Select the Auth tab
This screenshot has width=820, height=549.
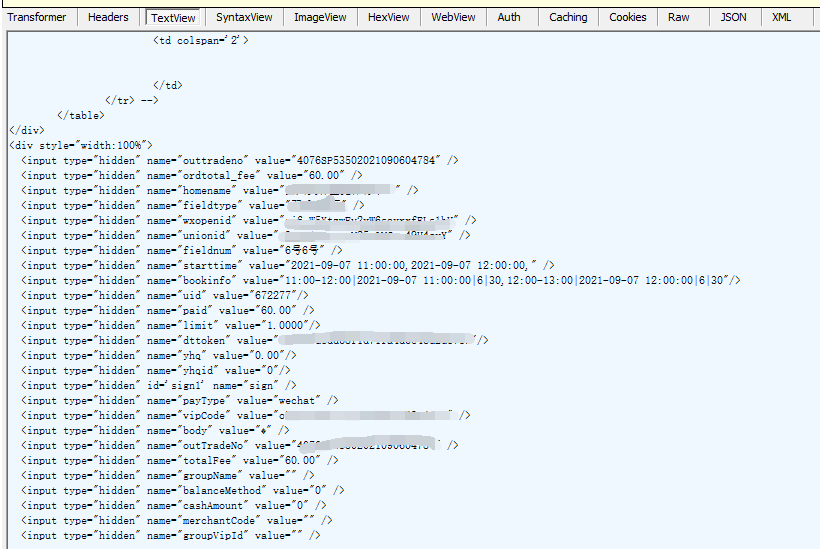509,17
